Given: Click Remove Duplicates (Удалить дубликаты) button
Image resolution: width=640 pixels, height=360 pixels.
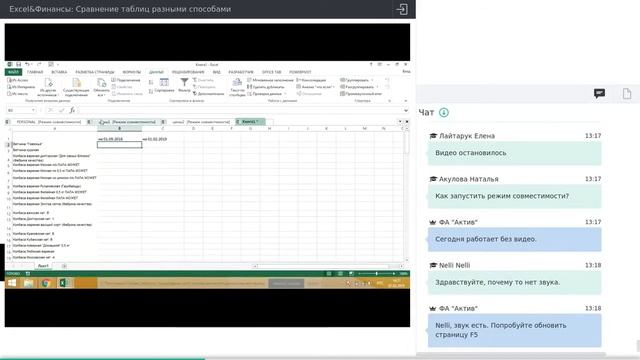Looking at the screenshot, I should click(x=266, y=87).
